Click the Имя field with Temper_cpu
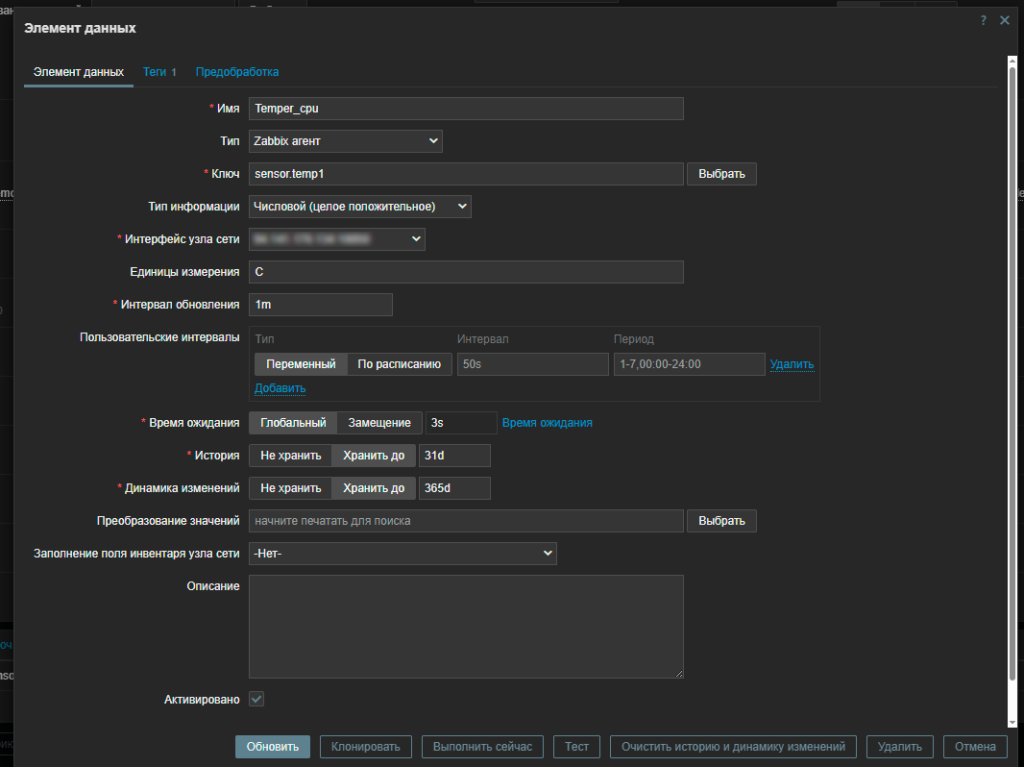This screenshot has width=1024, height=767. click(466, 108)
